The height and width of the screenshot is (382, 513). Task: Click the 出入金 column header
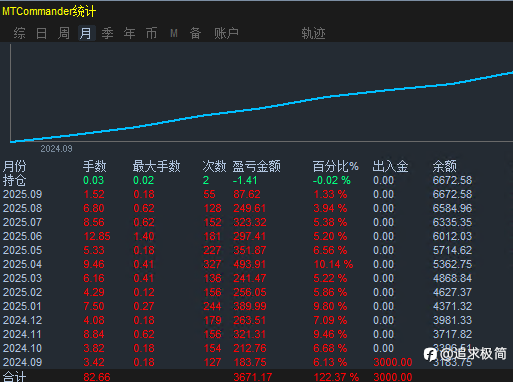[390, 166]
